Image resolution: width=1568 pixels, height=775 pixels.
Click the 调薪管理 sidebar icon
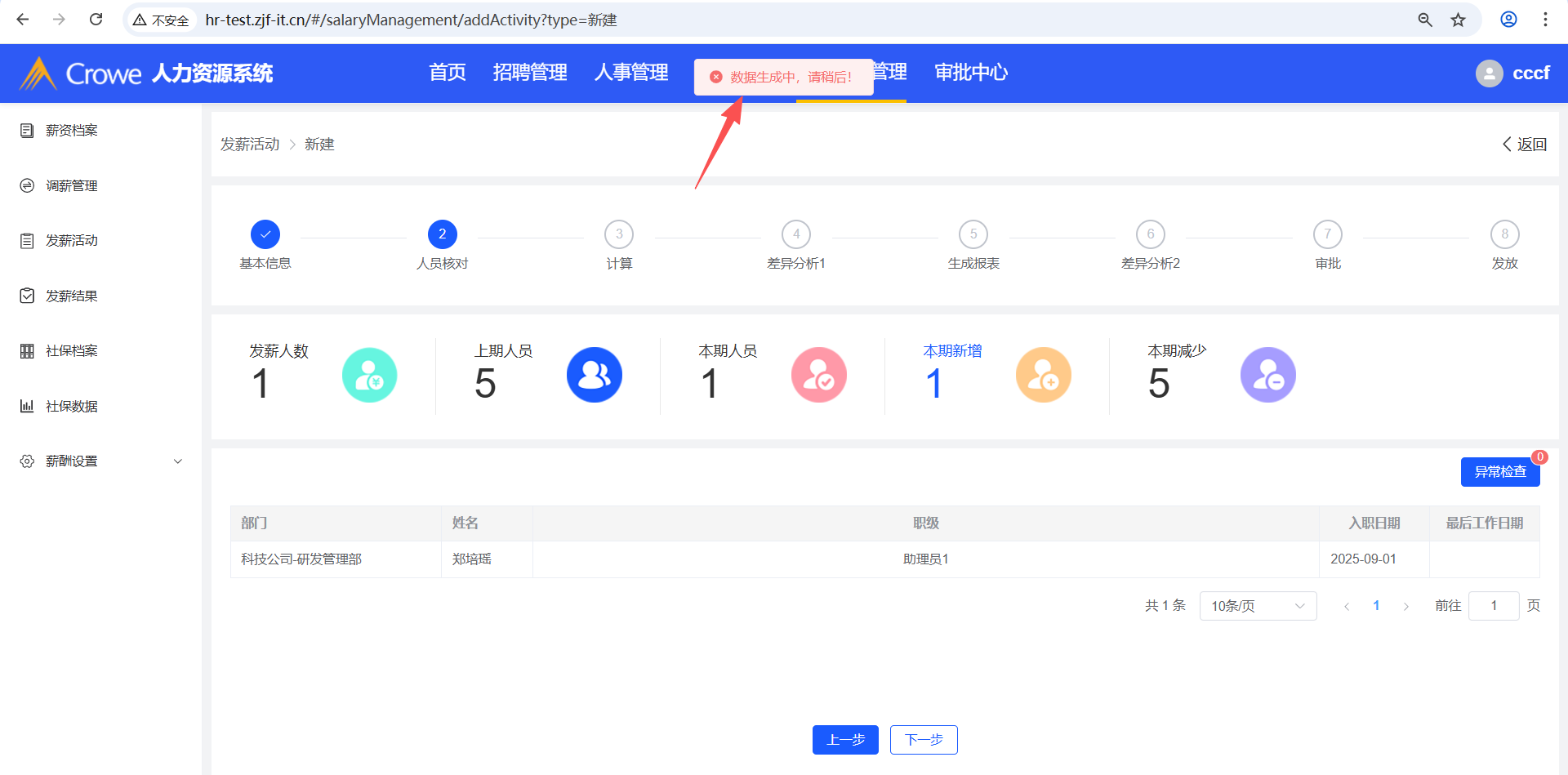pos(27,185)
